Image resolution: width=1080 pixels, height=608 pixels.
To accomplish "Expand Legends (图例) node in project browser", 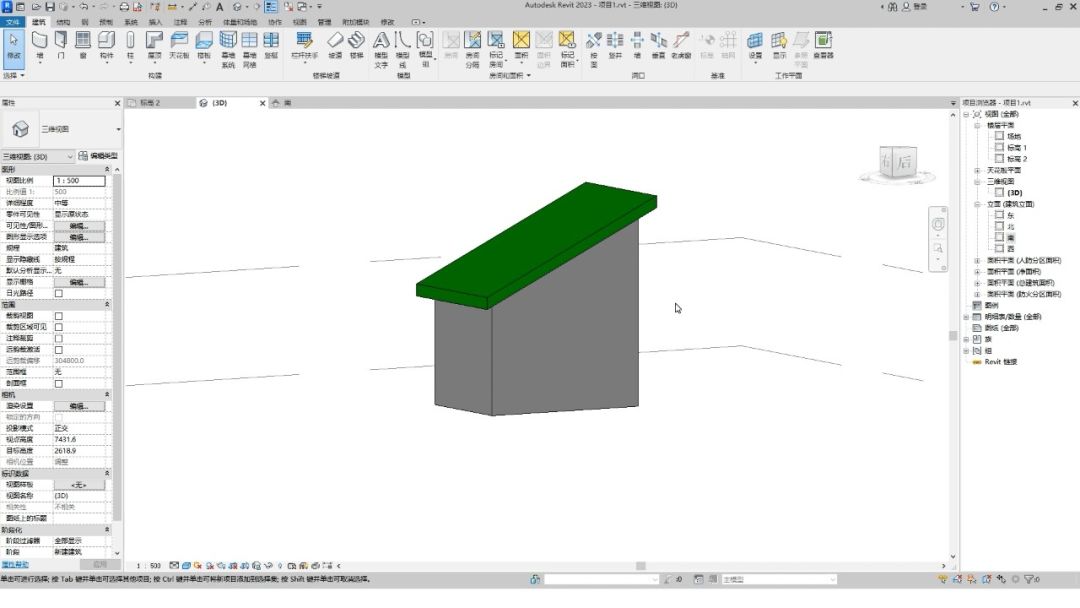I will coord(966,305).
